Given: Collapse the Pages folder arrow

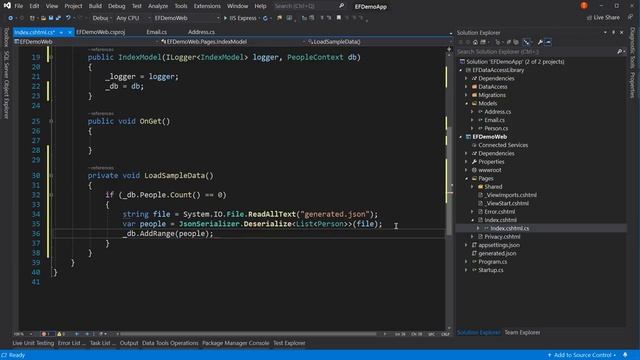Looking at the screenshot, I should point(467,179).
